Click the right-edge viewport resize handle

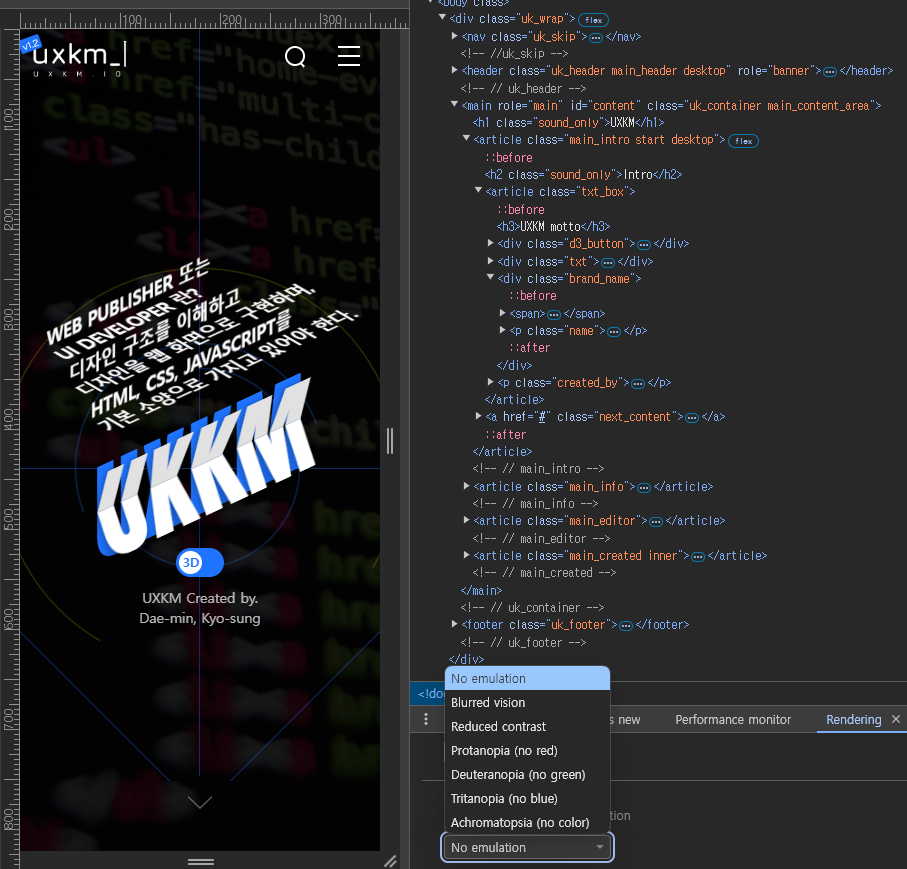[390, 440]
